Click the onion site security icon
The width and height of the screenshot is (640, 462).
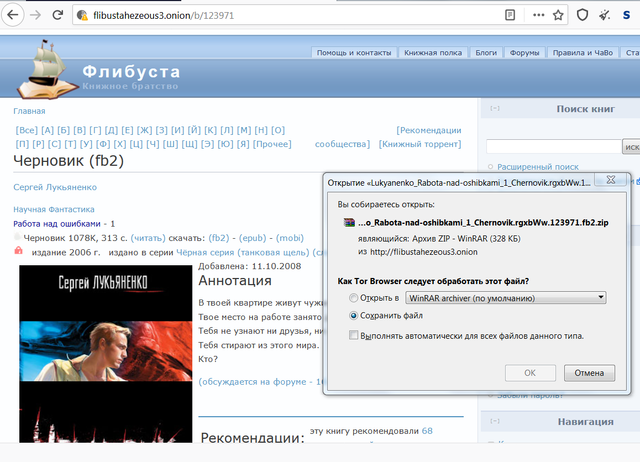[x=82, y=16]
